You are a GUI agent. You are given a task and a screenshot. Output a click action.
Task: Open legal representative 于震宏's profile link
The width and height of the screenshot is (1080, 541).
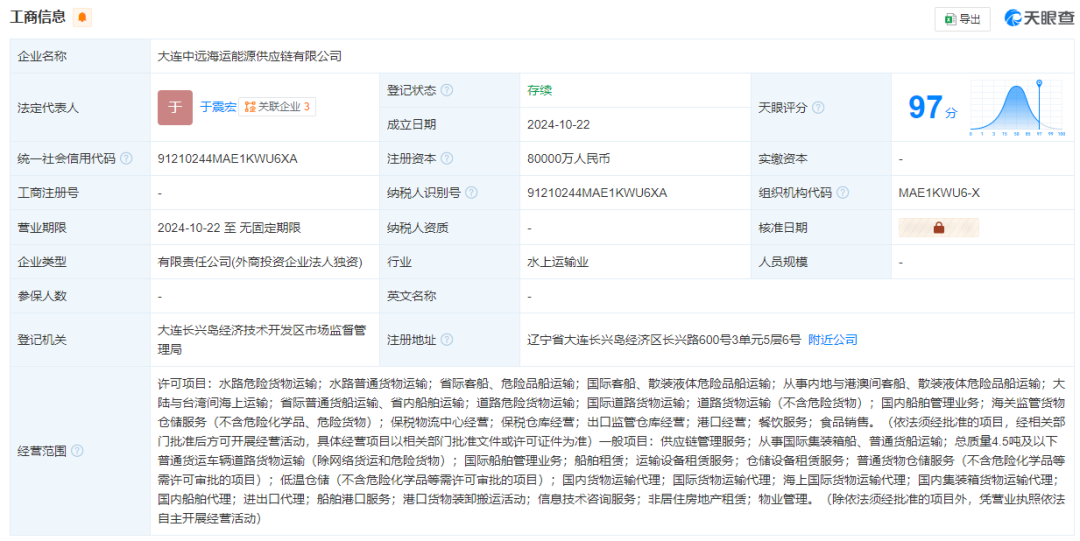218,107
